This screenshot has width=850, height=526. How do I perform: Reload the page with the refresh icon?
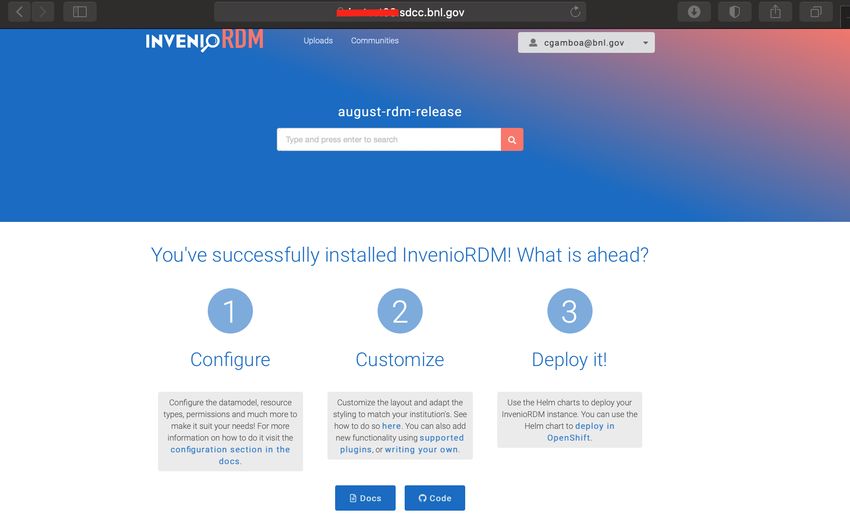pos(575,12)
